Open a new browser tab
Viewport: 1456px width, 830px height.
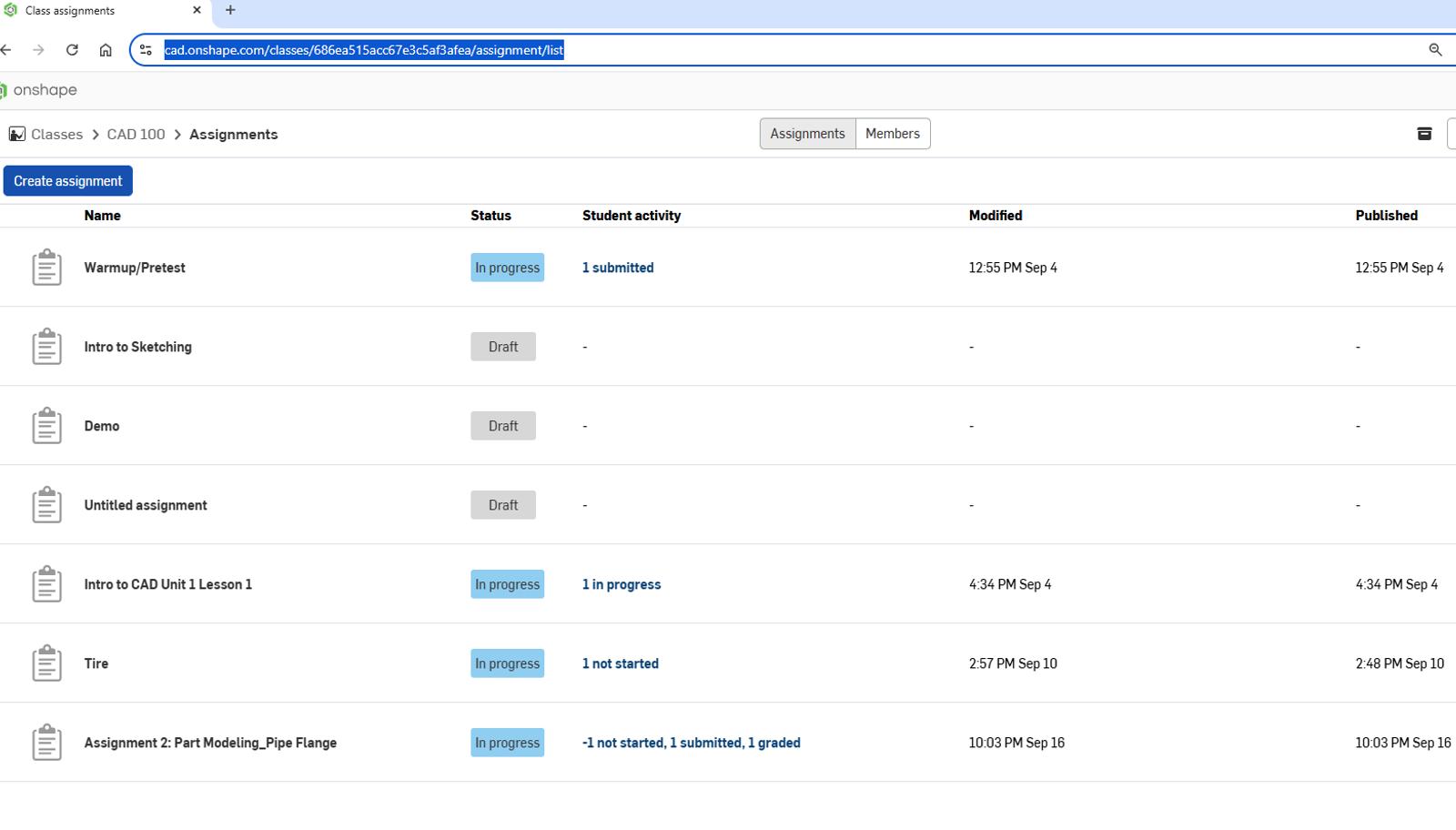(x=230, y=11)
